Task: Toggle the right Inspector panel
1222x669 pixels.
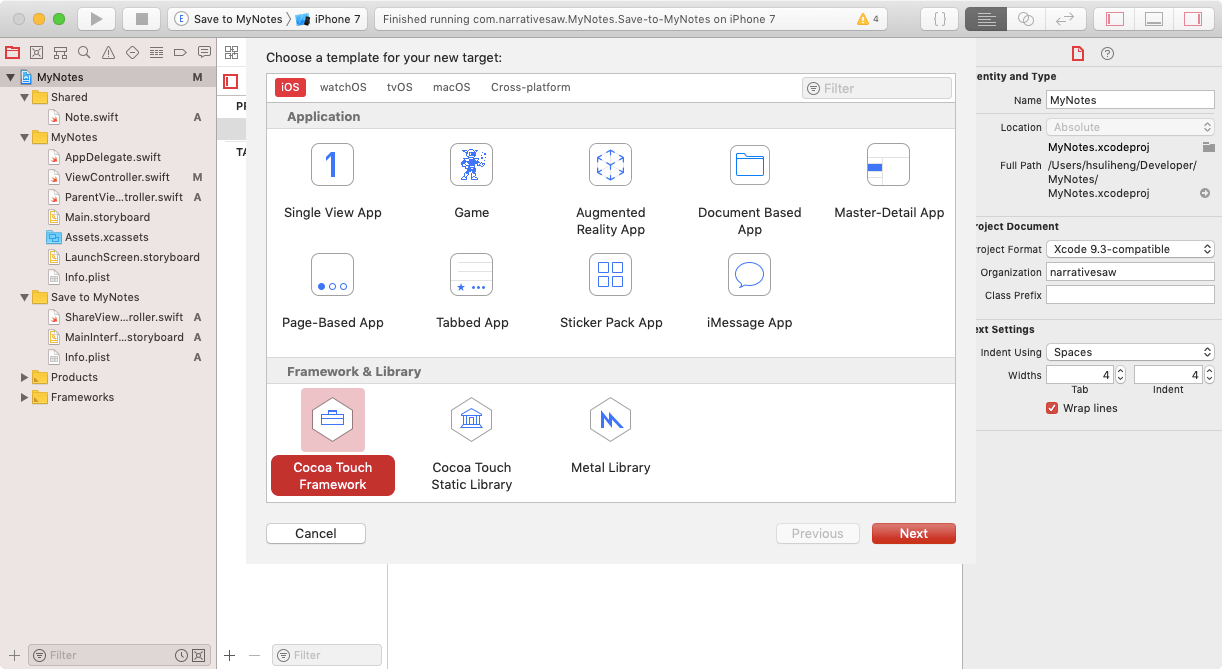Action: pyautogui.click(x=1193, y=19)
